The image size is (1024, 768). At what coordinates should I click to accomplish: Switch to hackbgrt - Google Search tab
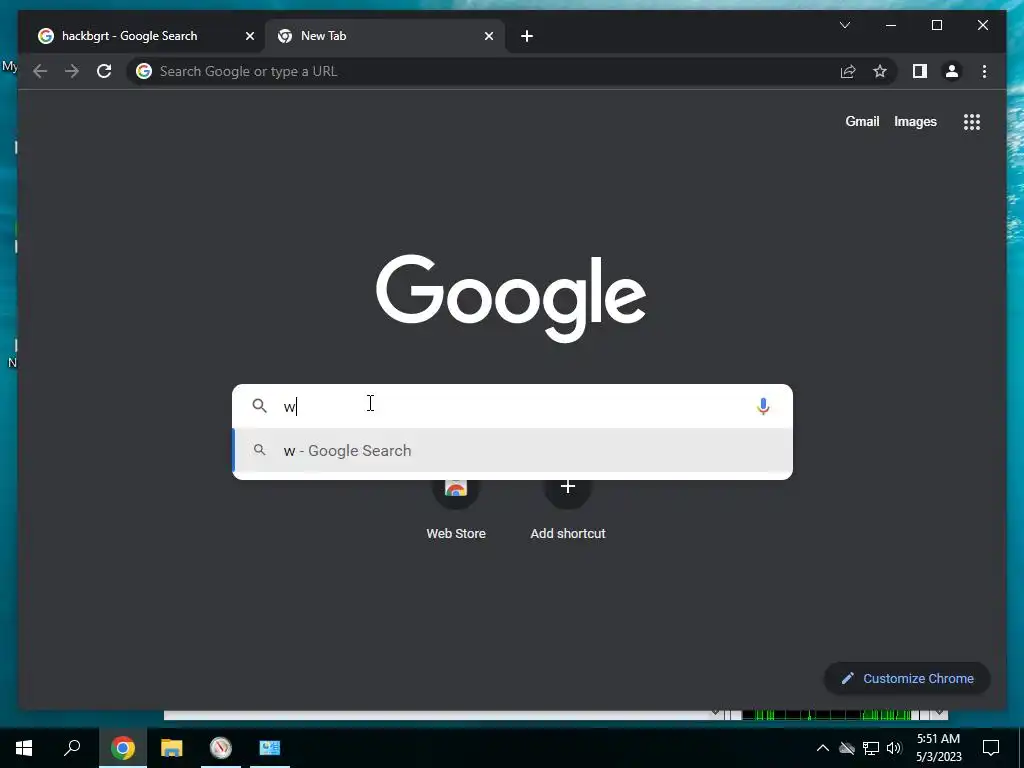coord(144,36)
